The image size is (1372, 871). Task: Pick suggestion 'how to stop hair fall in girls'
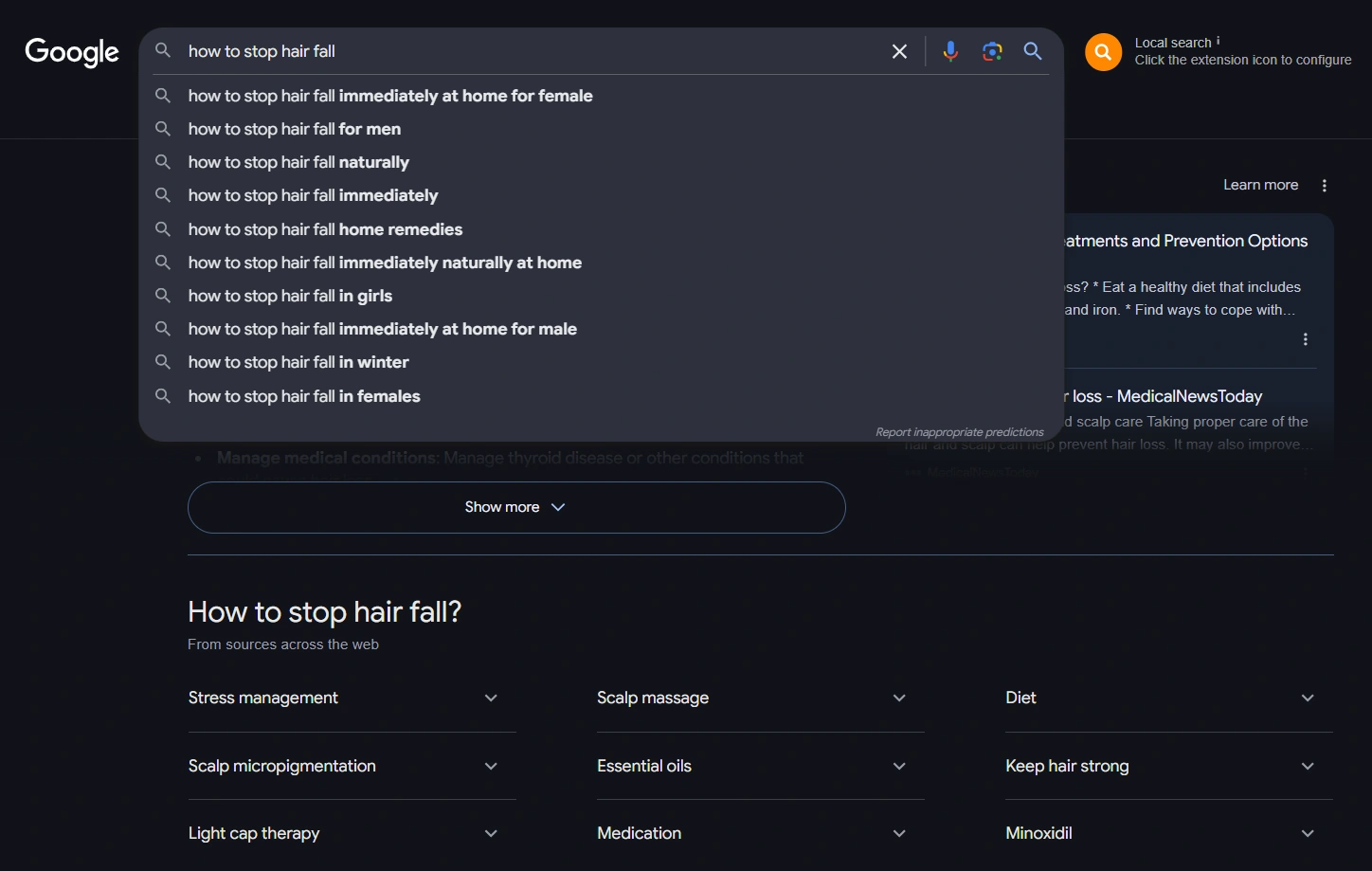[x=602, y=296]
